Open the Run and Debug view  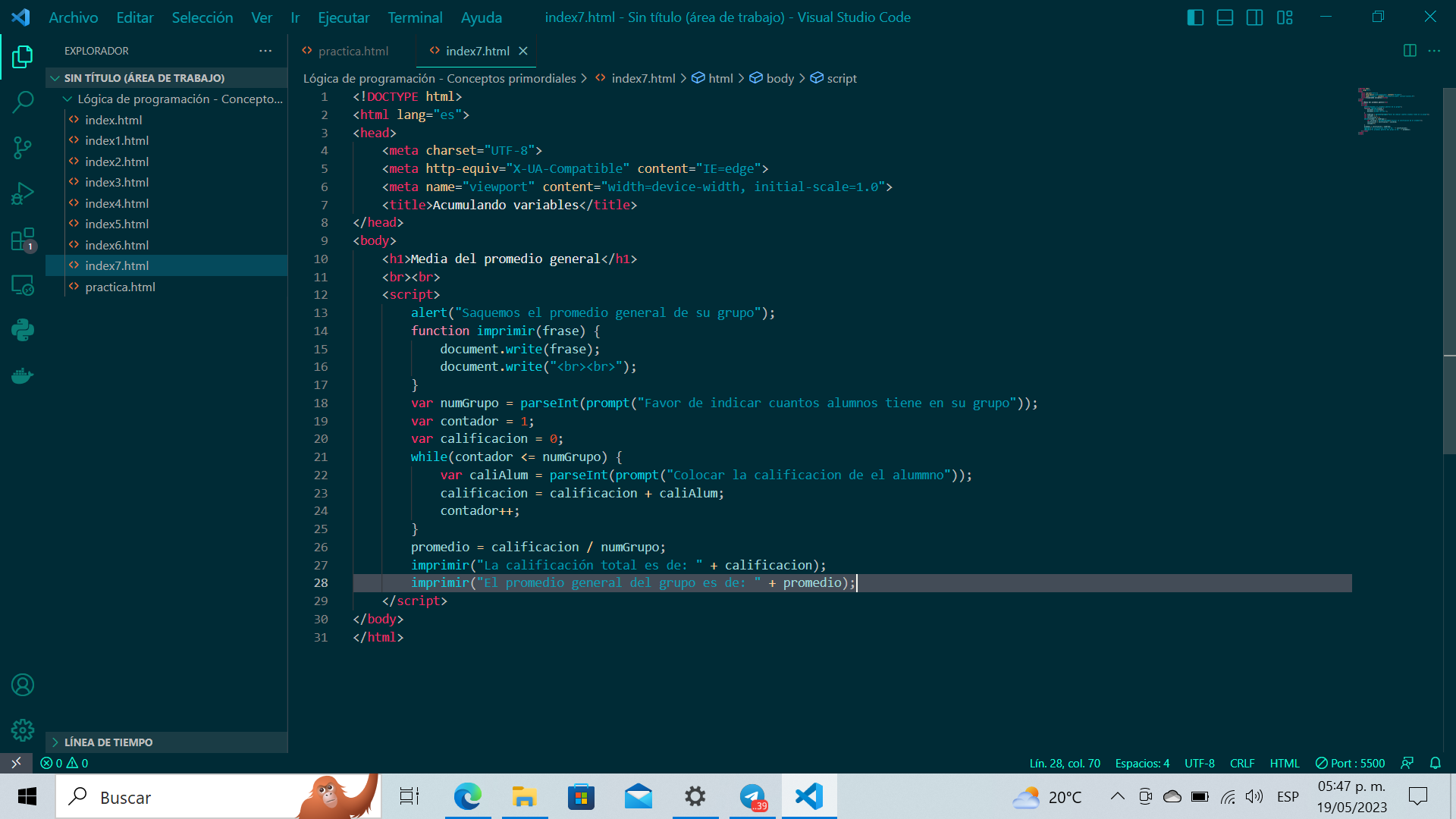[23, 193]
